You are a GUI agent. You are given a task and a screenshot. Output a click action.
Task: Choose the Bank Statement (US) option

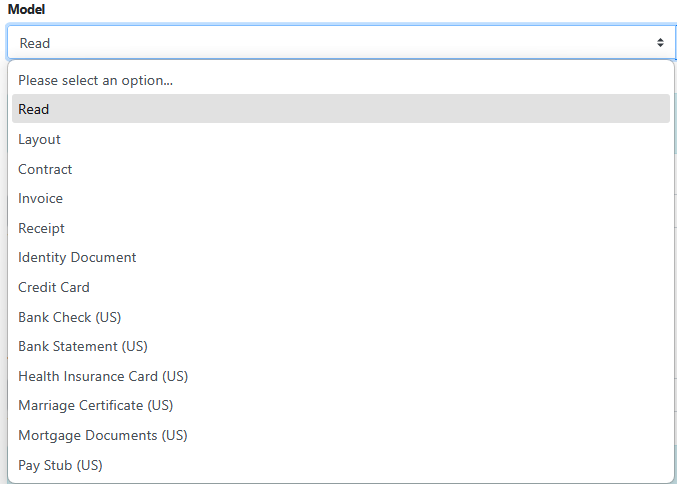click(x=83, y=346)
